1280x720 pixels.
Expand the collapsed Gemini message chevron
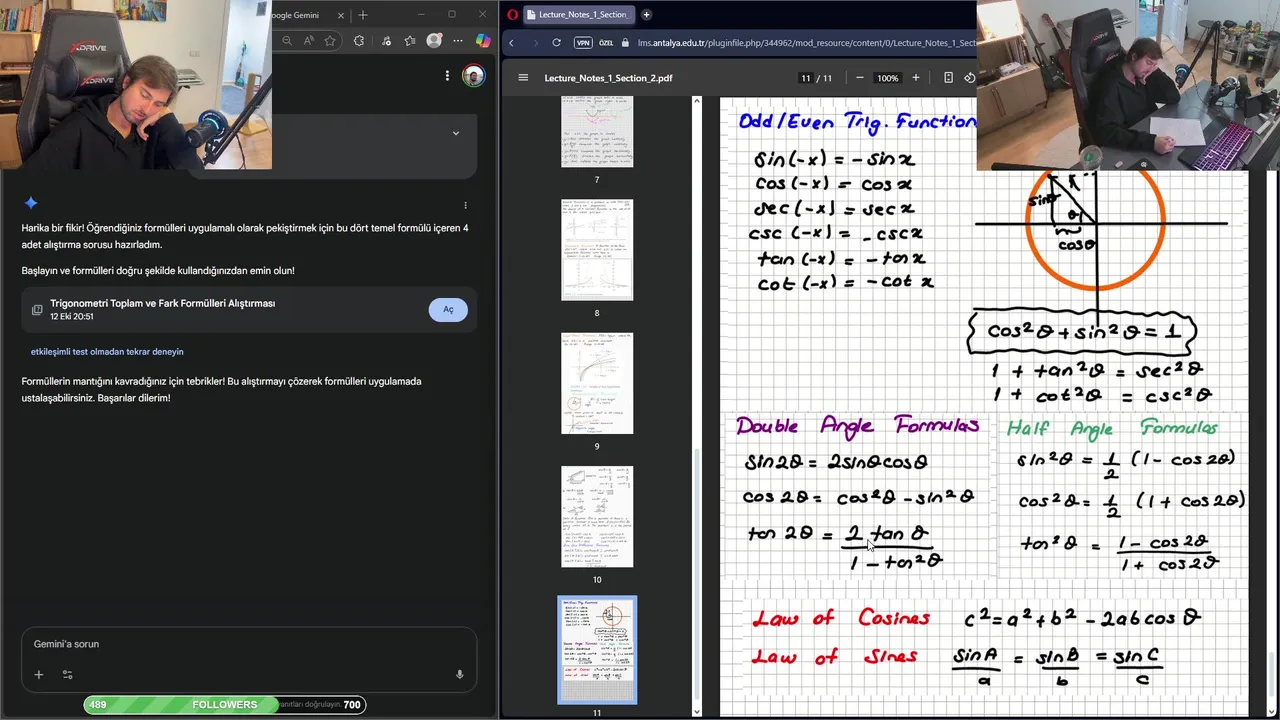pyautogui.click(x=456, y=133)
